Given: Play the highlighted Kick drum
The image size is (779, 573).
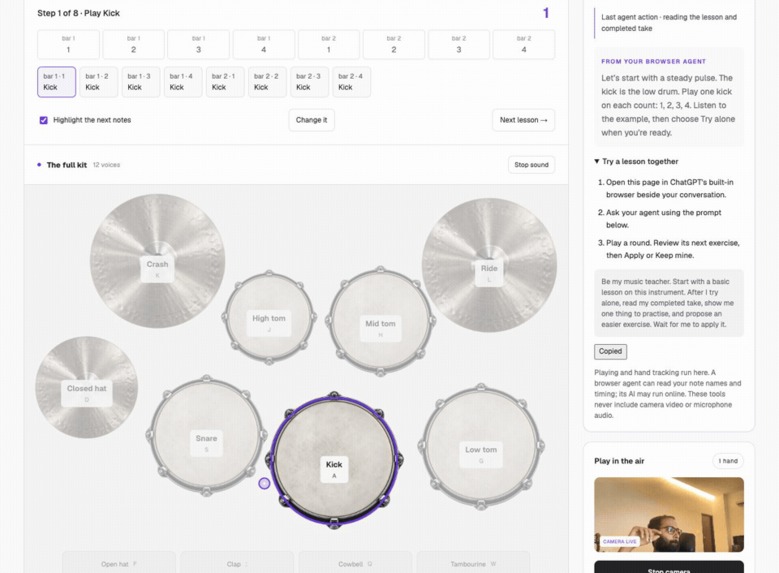Looking at the screenshot, I should tap(334, 460).
